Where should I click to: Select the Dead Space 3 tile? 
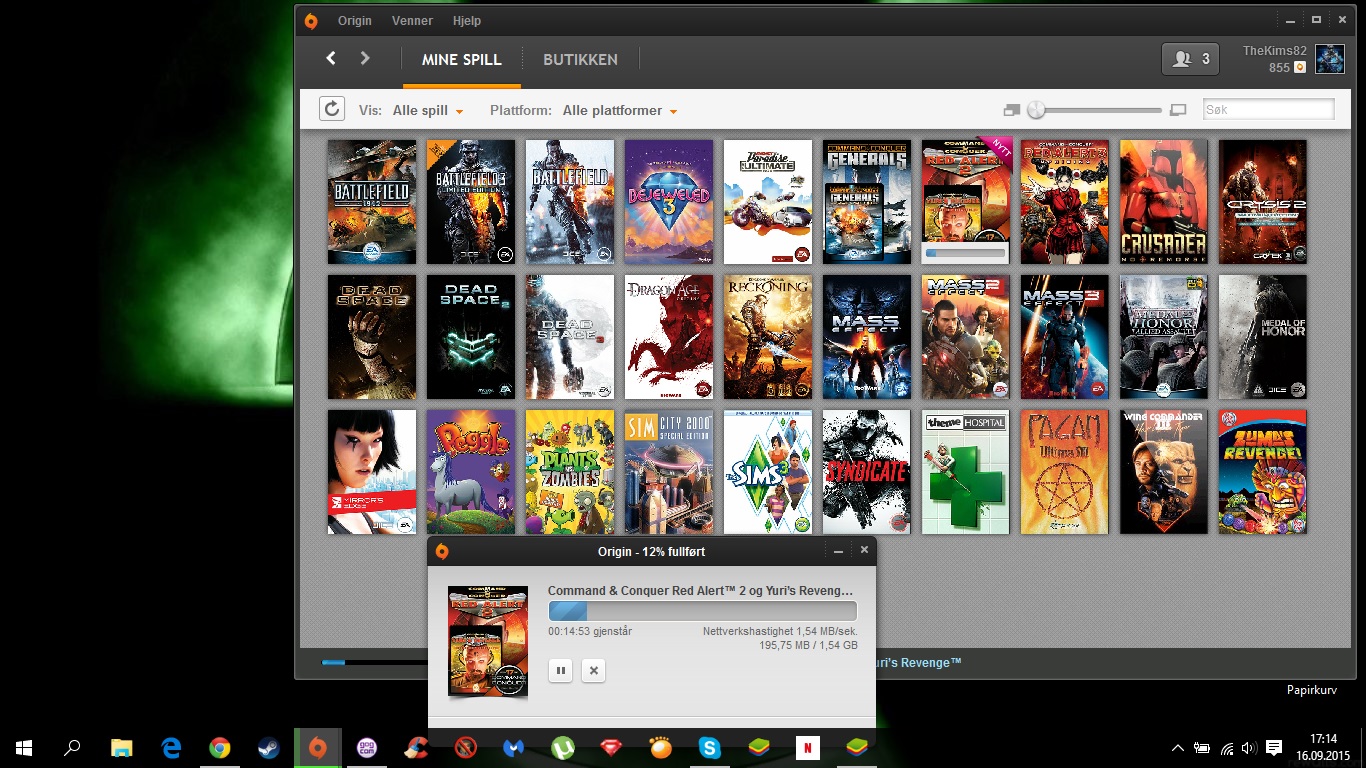pos(570,337)
